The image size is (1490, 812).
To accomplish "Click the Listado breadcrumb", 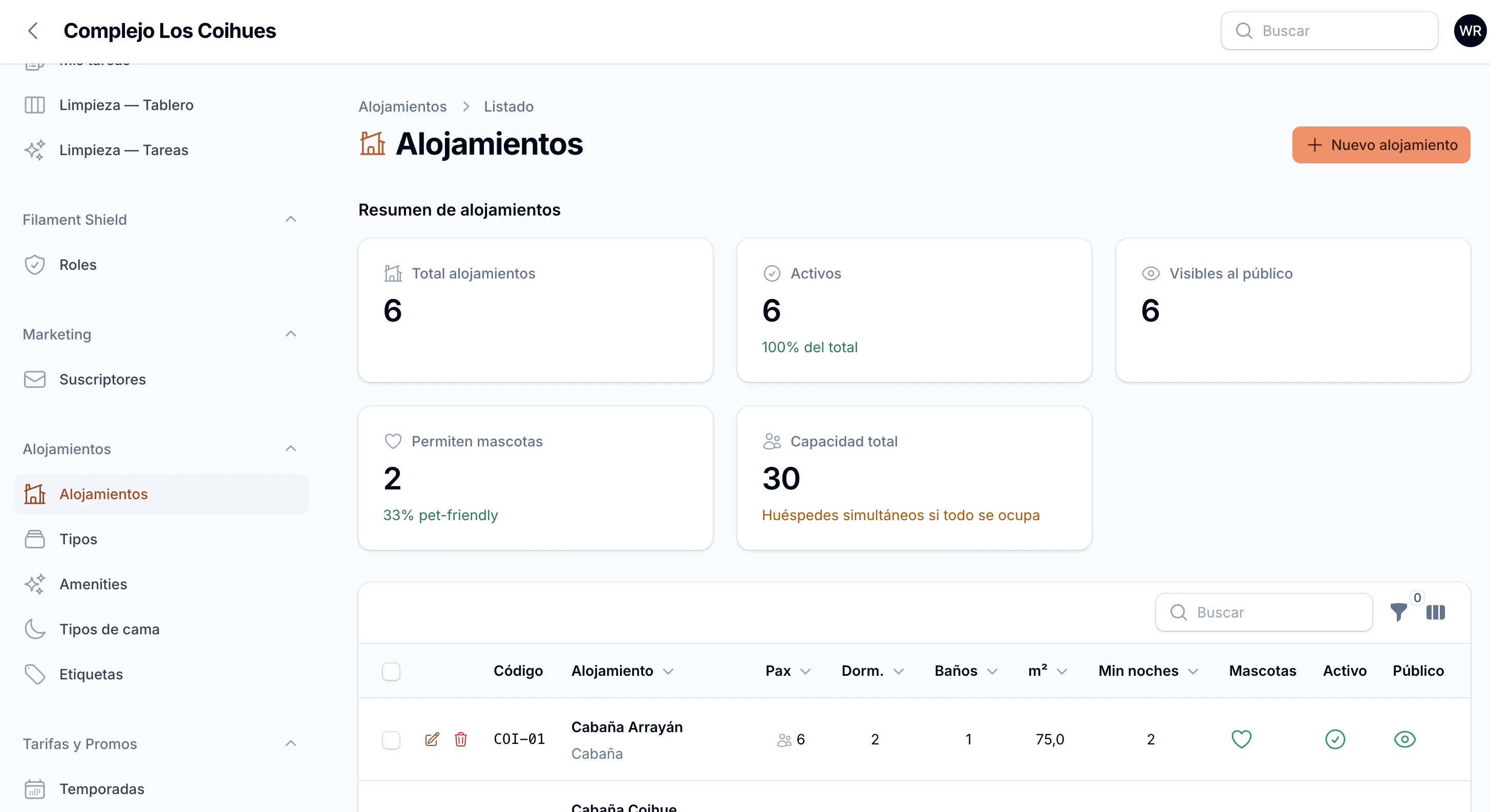I will (x=508, y=106).
